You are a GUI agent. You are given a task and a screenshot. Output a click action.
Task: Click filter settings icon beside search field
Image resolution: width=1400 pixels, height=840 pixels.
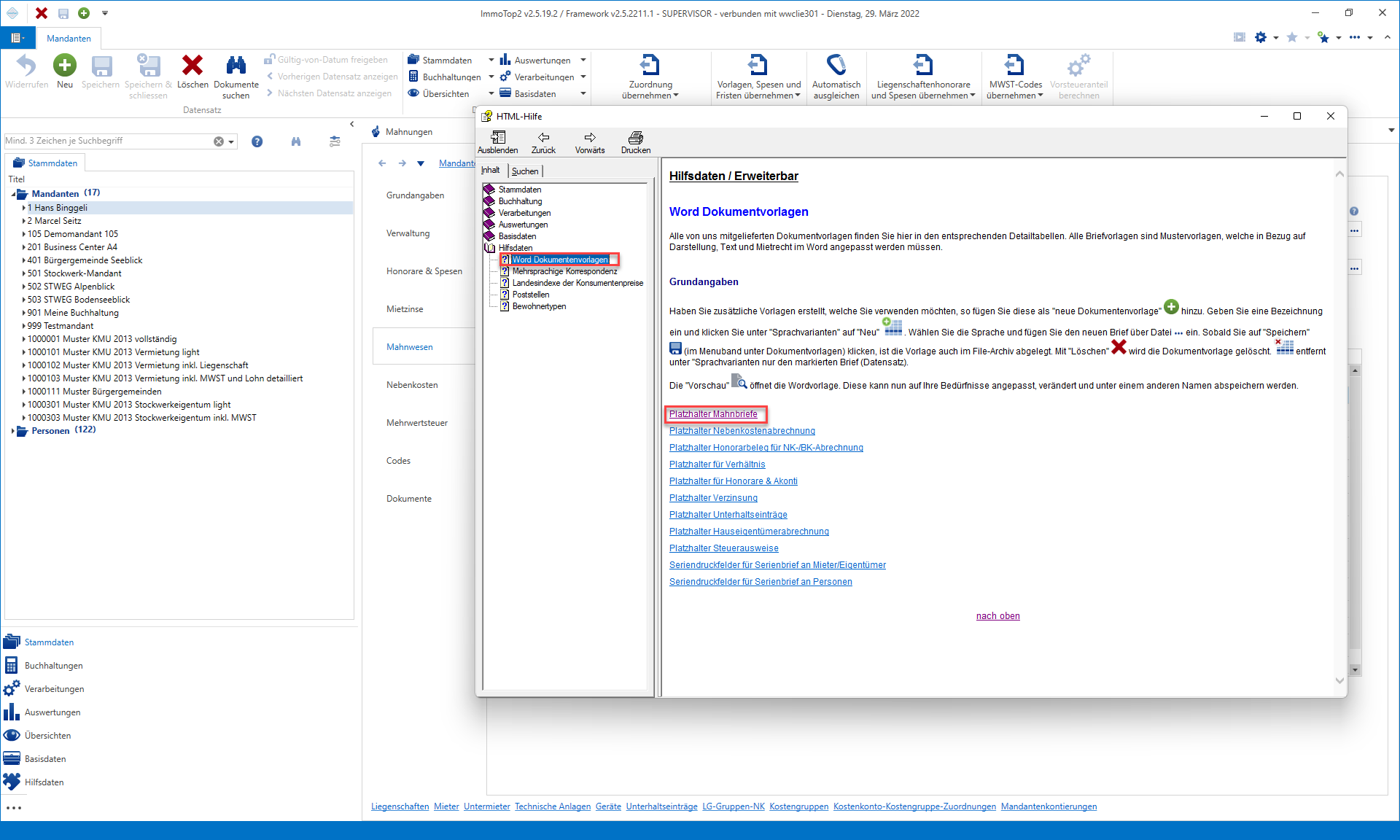coord(335,141)
